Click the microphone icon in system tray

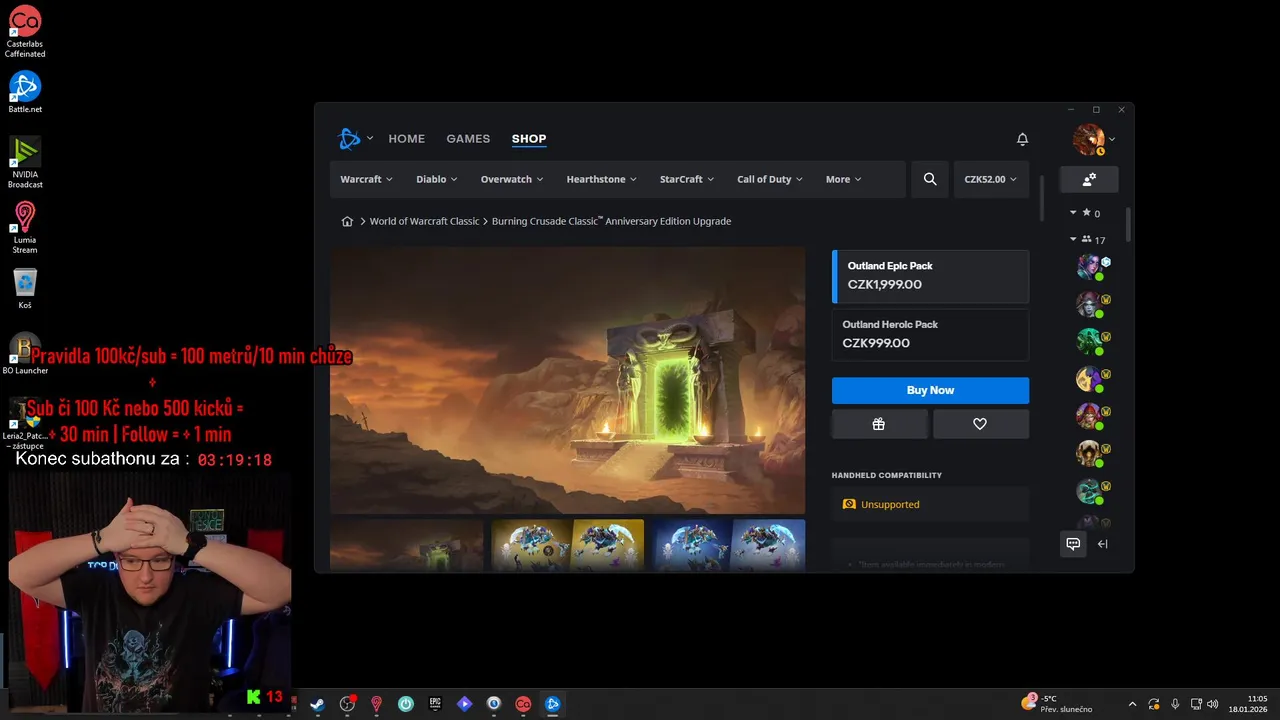(1175, 704)
